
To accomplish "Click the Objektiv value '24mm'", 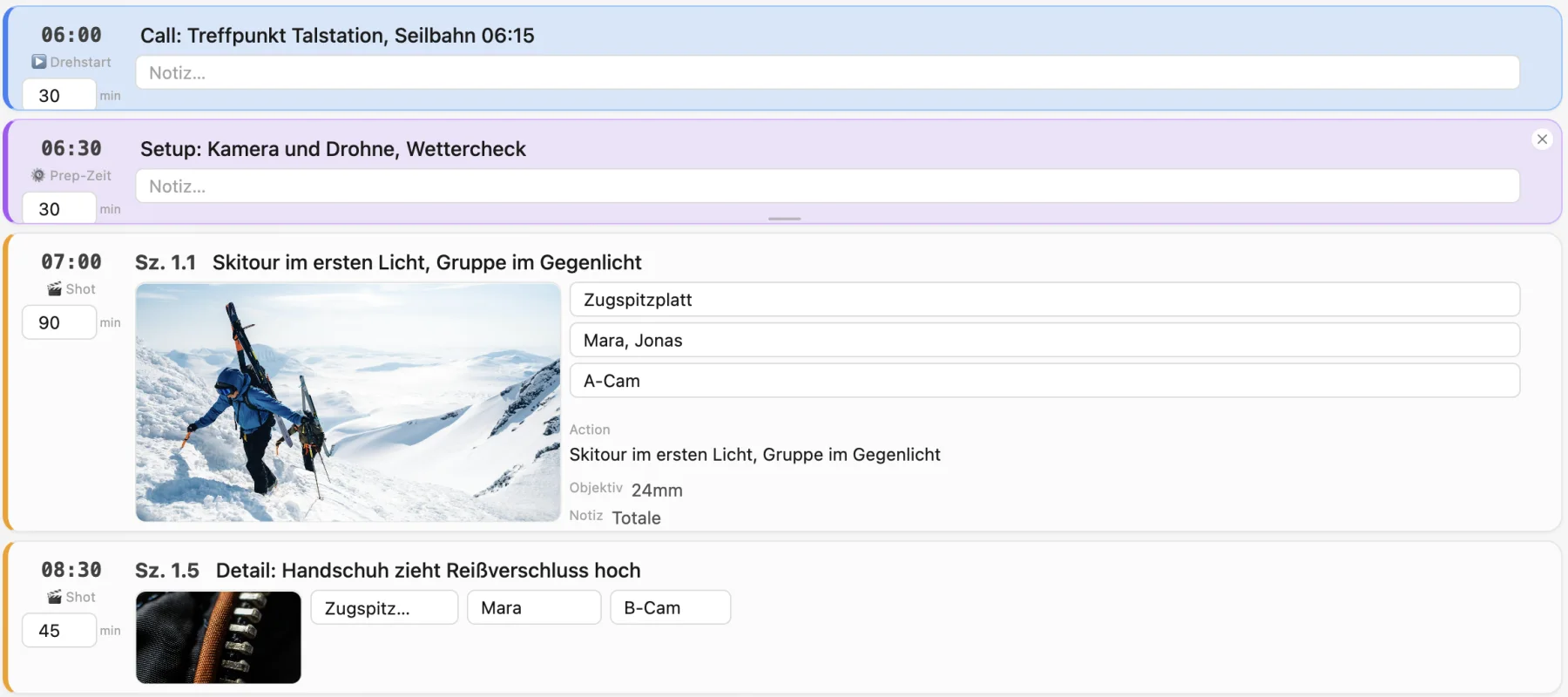I will (x=657, y=491).
